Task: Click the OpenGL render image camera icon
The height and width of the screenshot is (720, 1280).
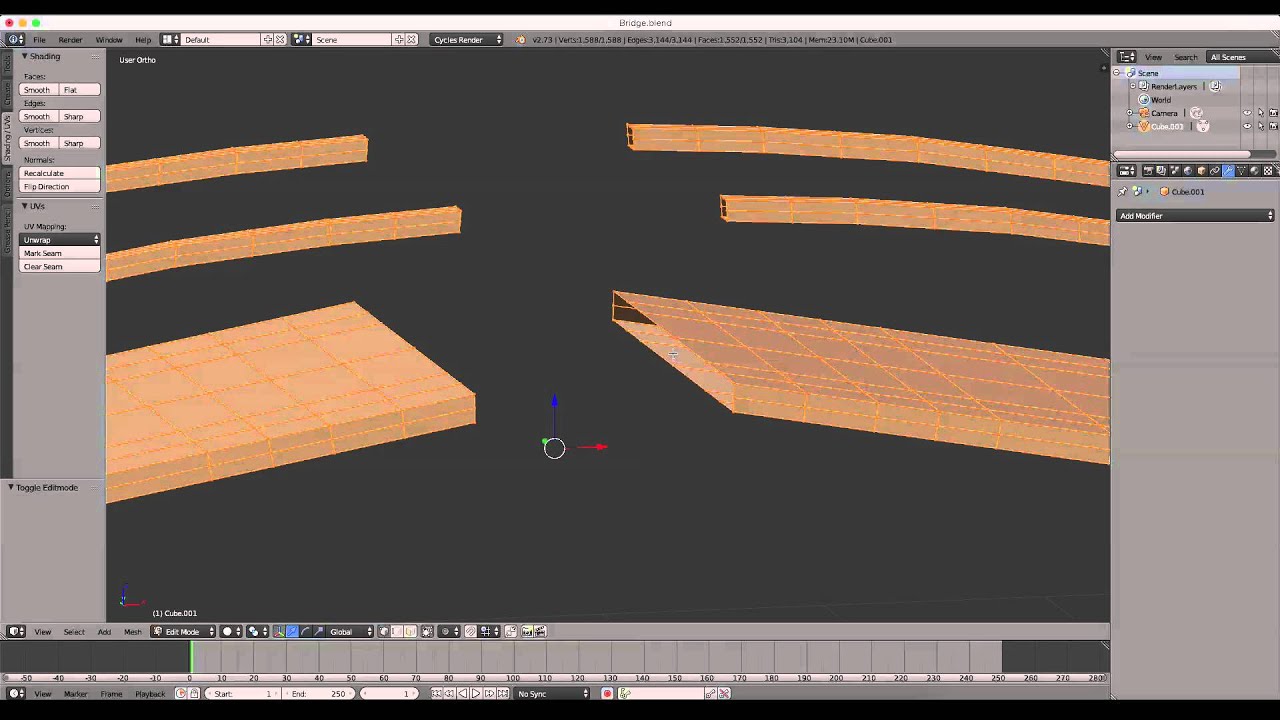Action: pyautogui.click(x=526, y=631)
